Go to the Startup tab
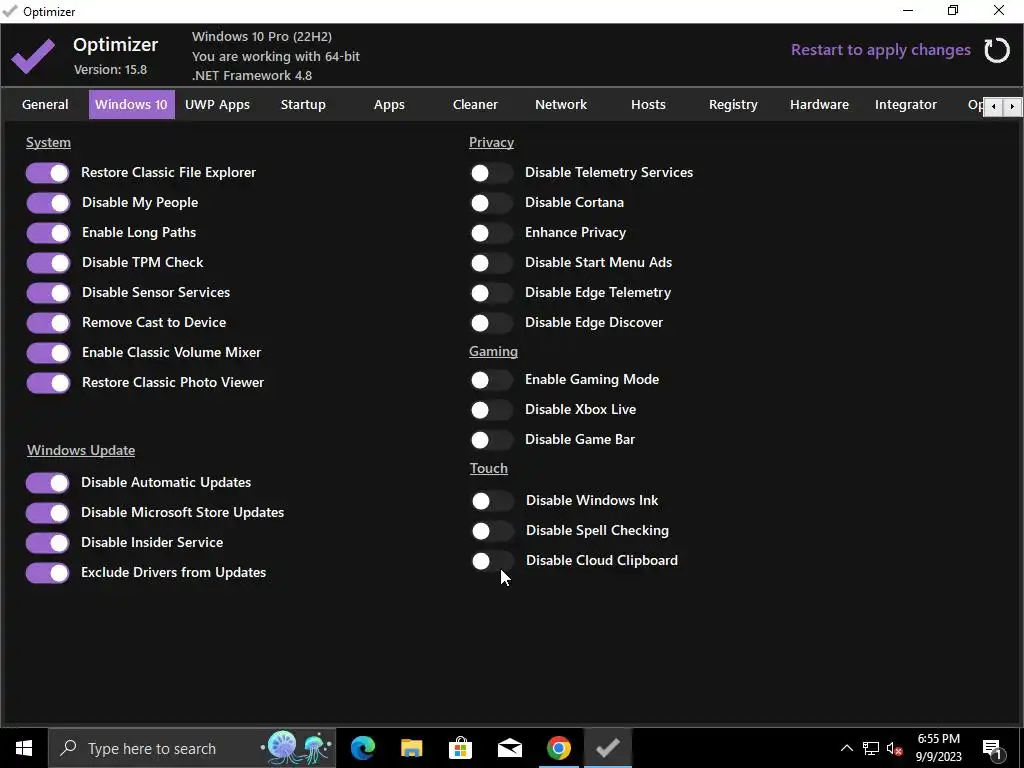Screen dimensions: 1024x768 pos(303,104)
